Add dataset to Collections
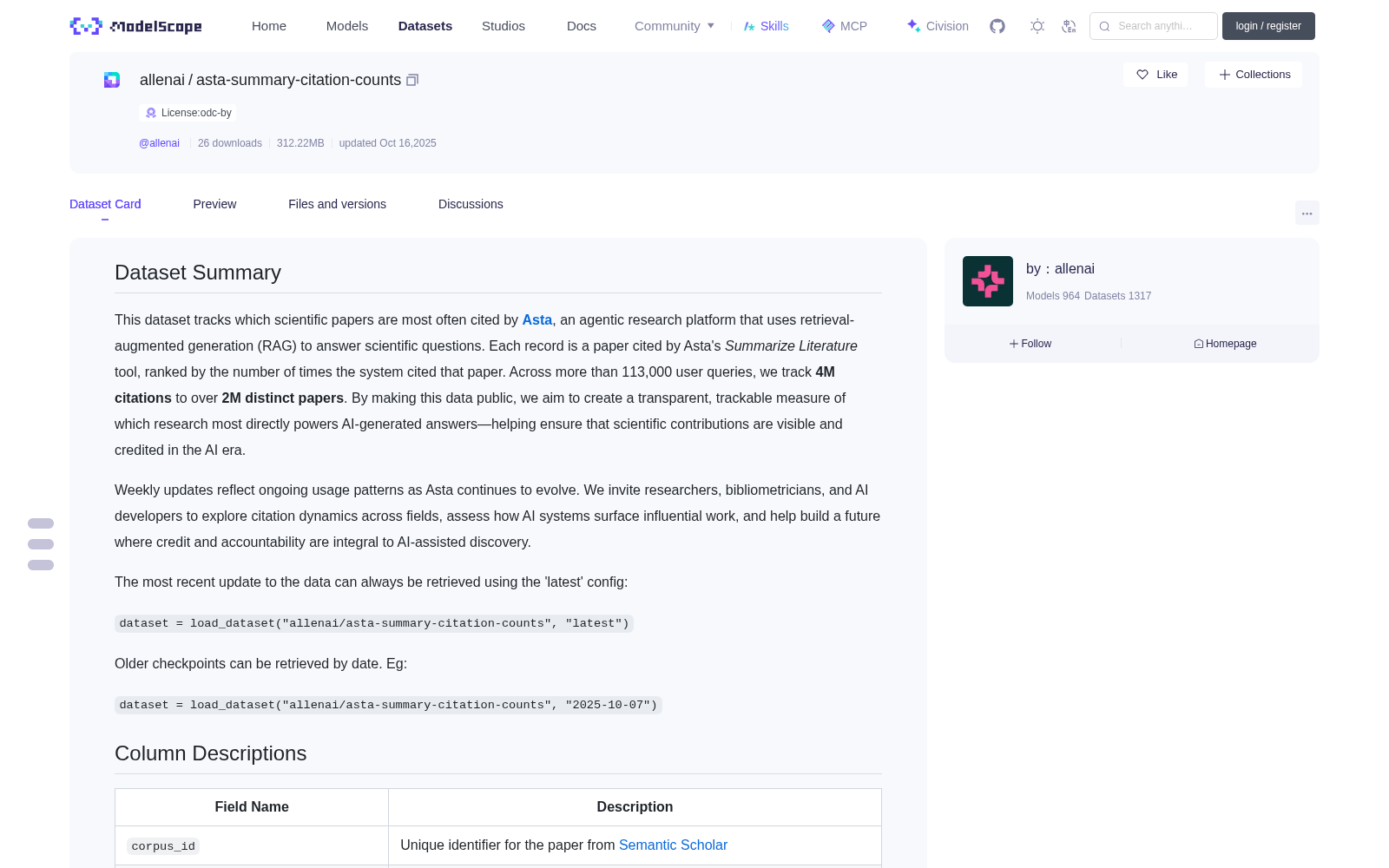The width and height of the screenshot is (1389, 868). coord(1254,75)
